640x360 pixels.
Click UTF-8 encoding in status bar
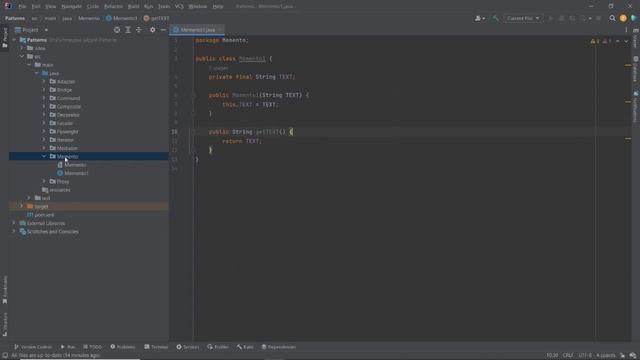[x=585, y=356]
